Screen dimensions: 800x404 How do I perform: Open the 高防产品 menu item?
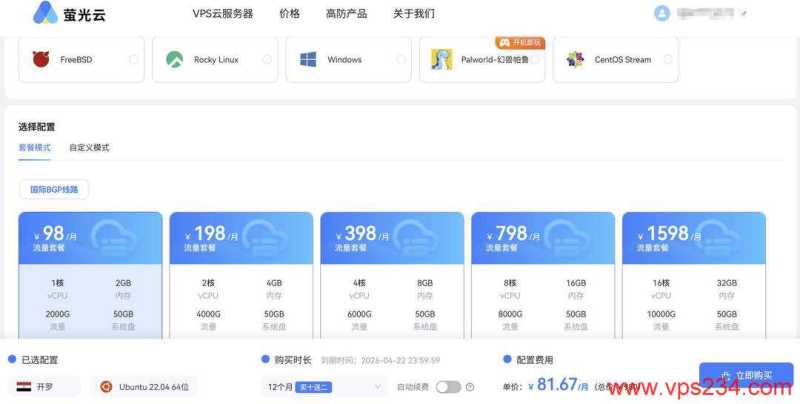(346, 14)
